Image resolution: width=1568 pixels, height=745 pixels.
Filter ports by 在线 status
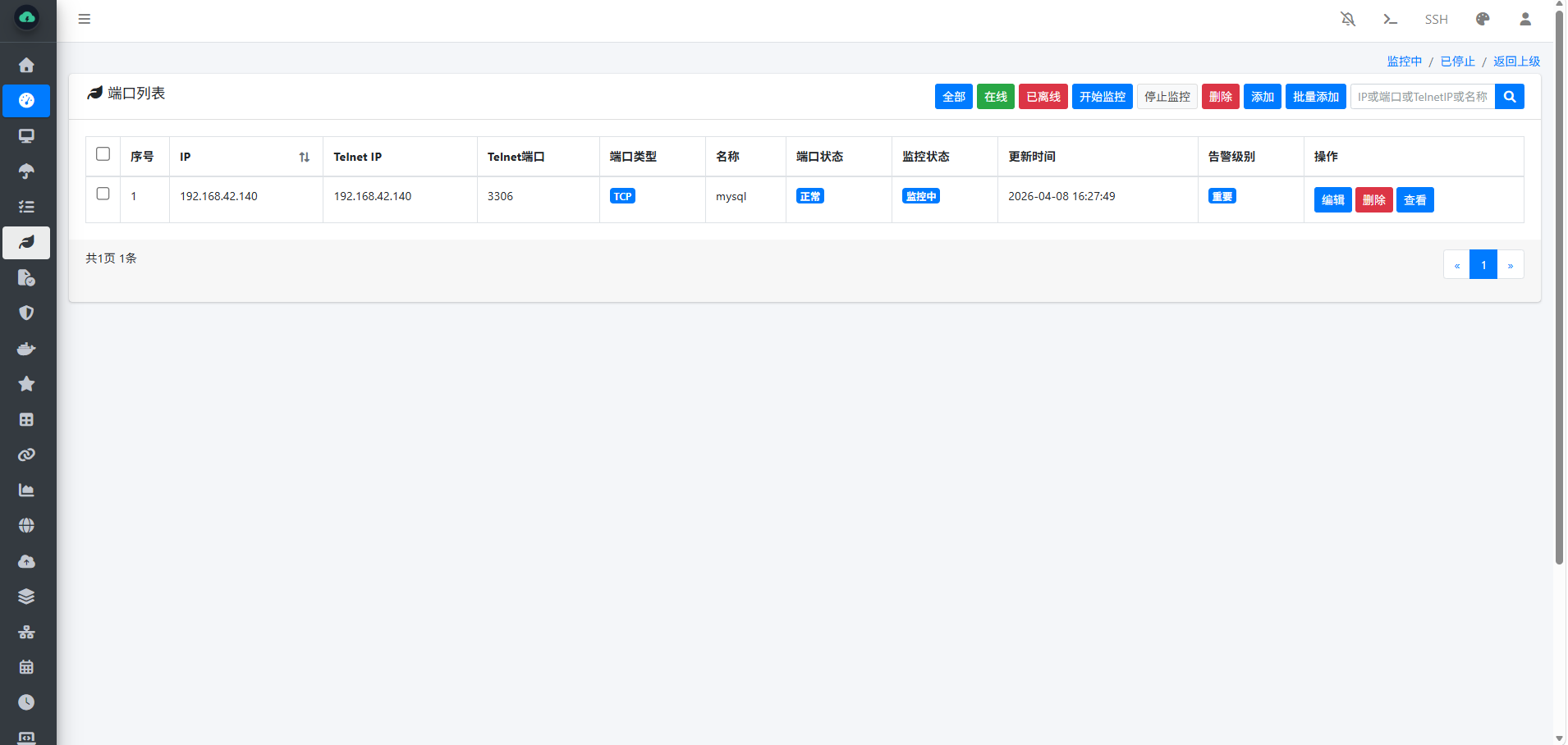(x=995, y=97)
